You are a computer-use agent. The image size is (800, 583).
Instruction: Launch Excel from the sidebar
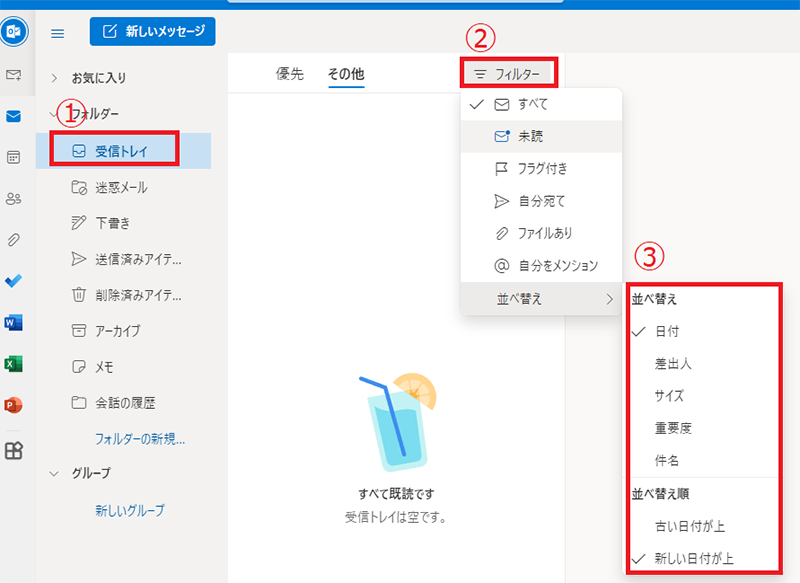point(14,364)
